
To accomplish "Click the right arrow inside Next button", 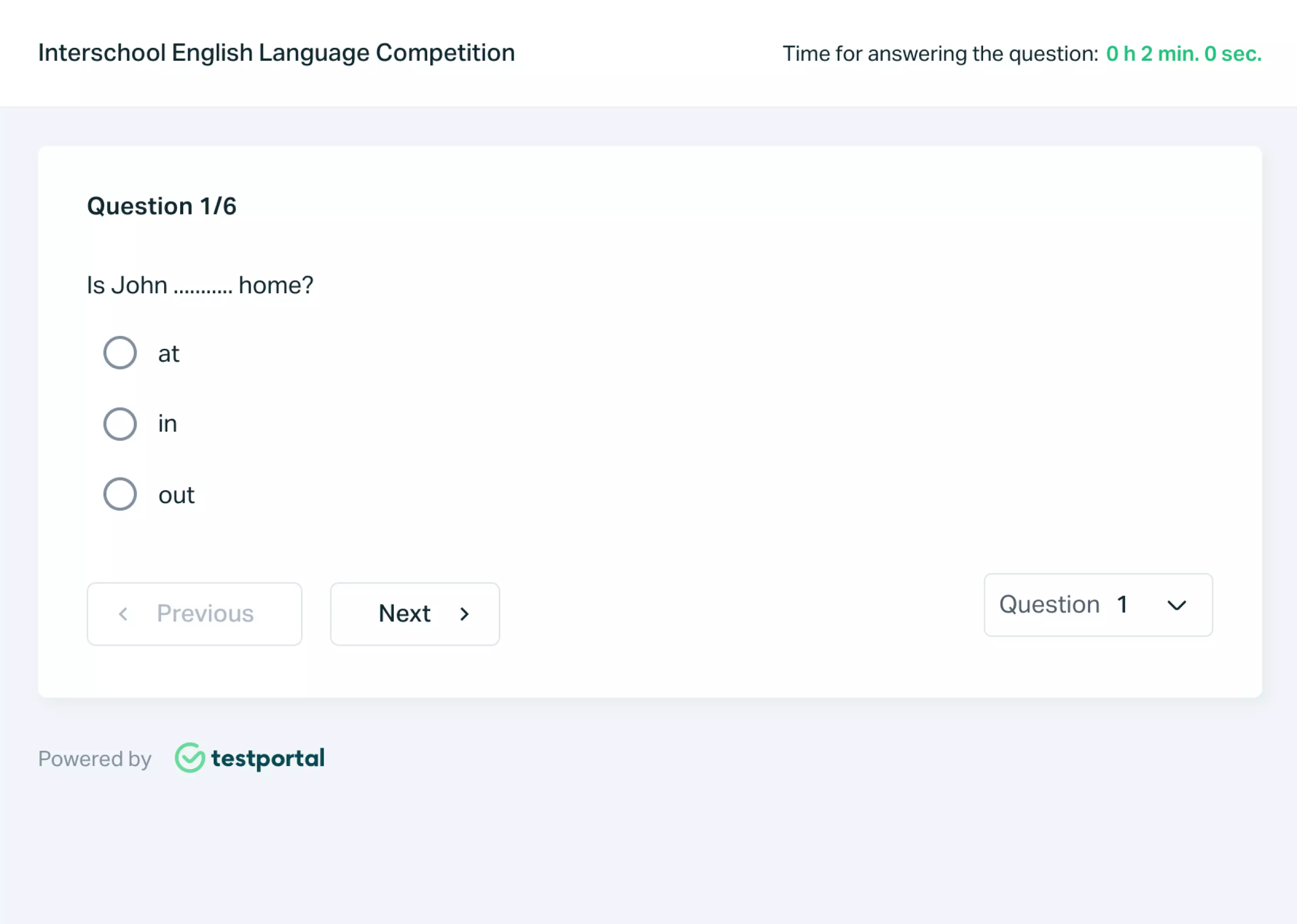I will coord(464,614).
